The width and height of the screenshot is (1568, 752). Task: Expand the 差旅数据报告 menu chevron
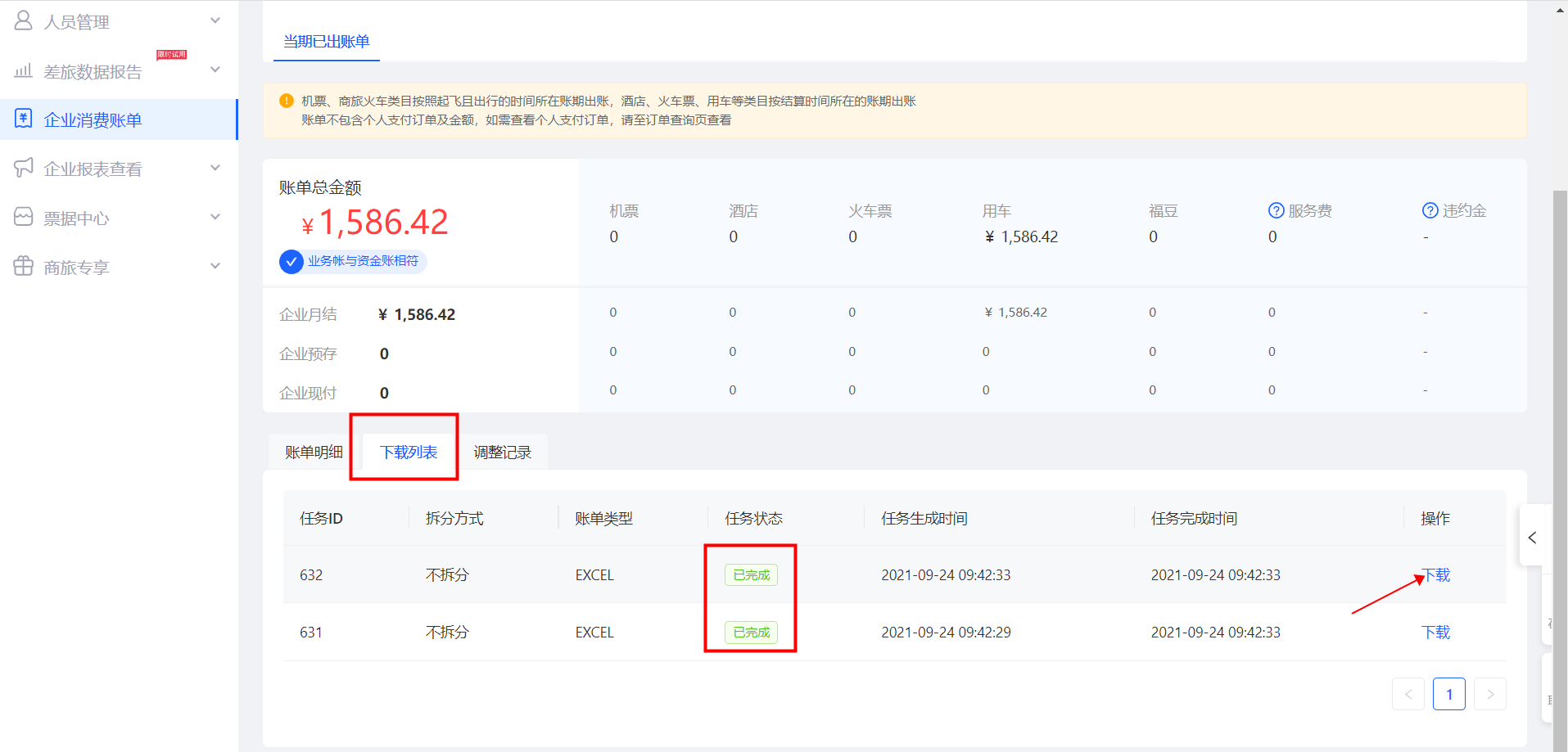tap(215, 70)
